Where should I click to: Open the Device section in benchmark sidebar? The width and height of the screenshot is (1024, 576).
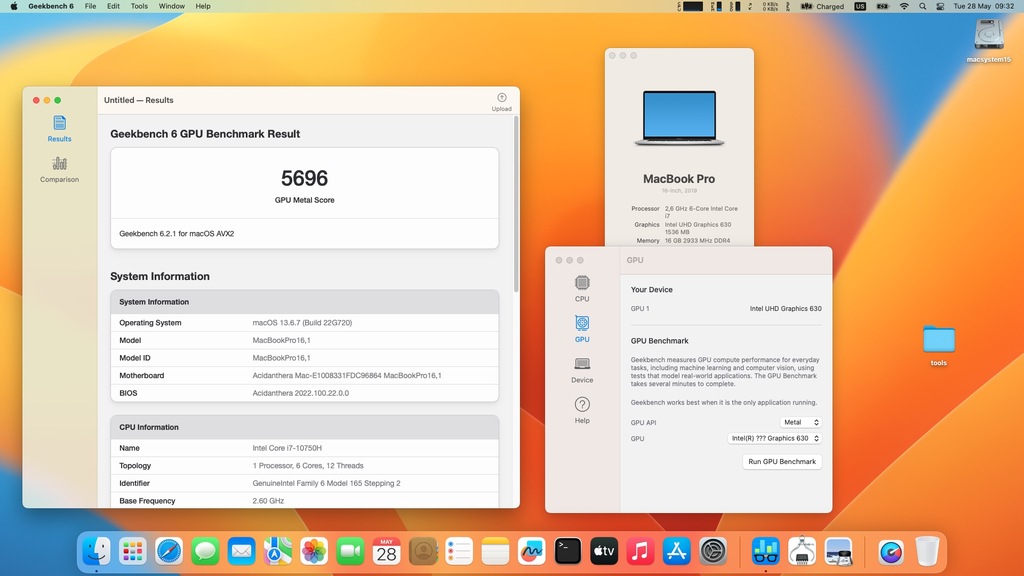tap(582, 370)
